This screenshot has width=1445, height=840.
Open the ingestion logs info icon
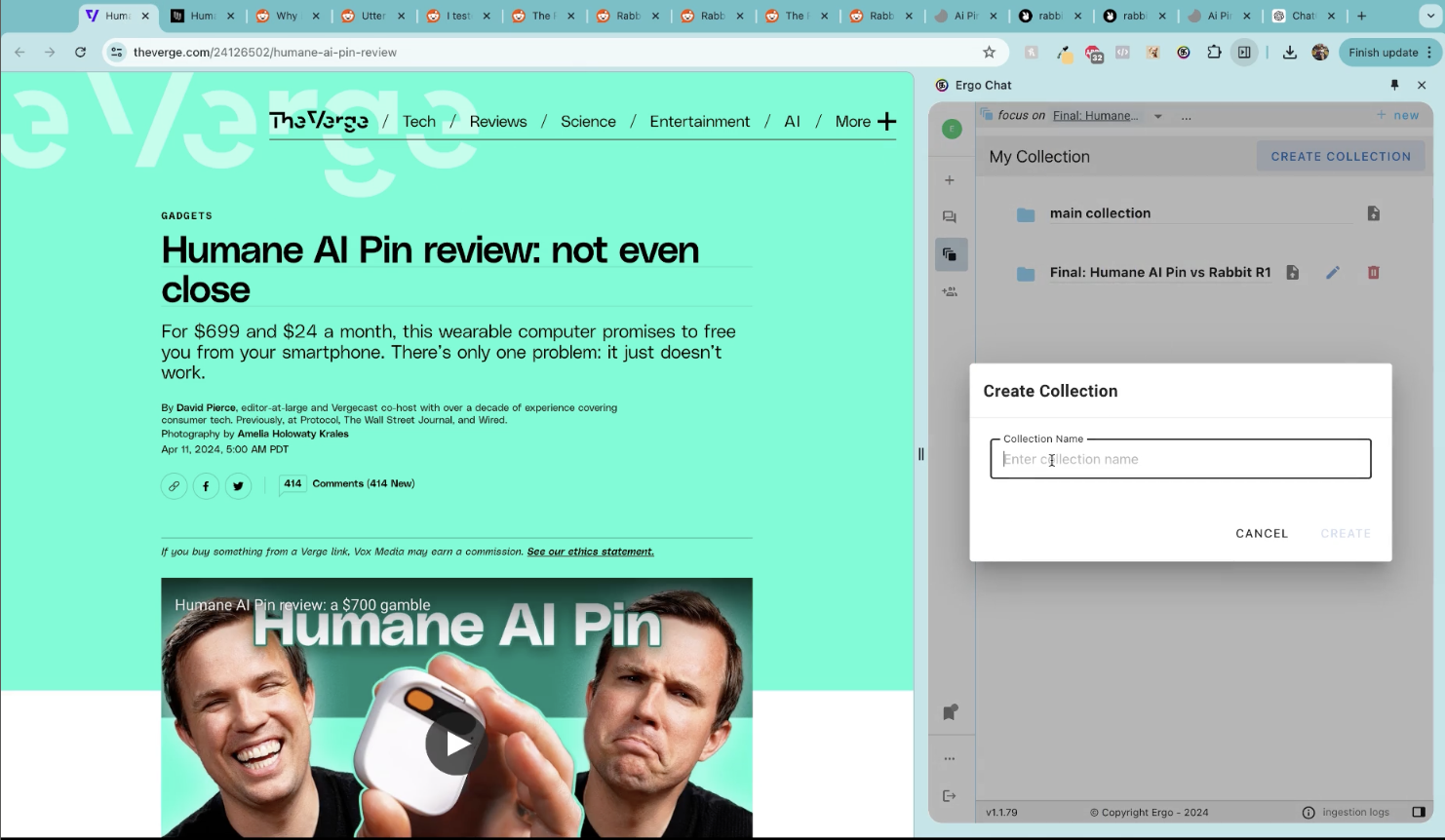click(1308, 813)
